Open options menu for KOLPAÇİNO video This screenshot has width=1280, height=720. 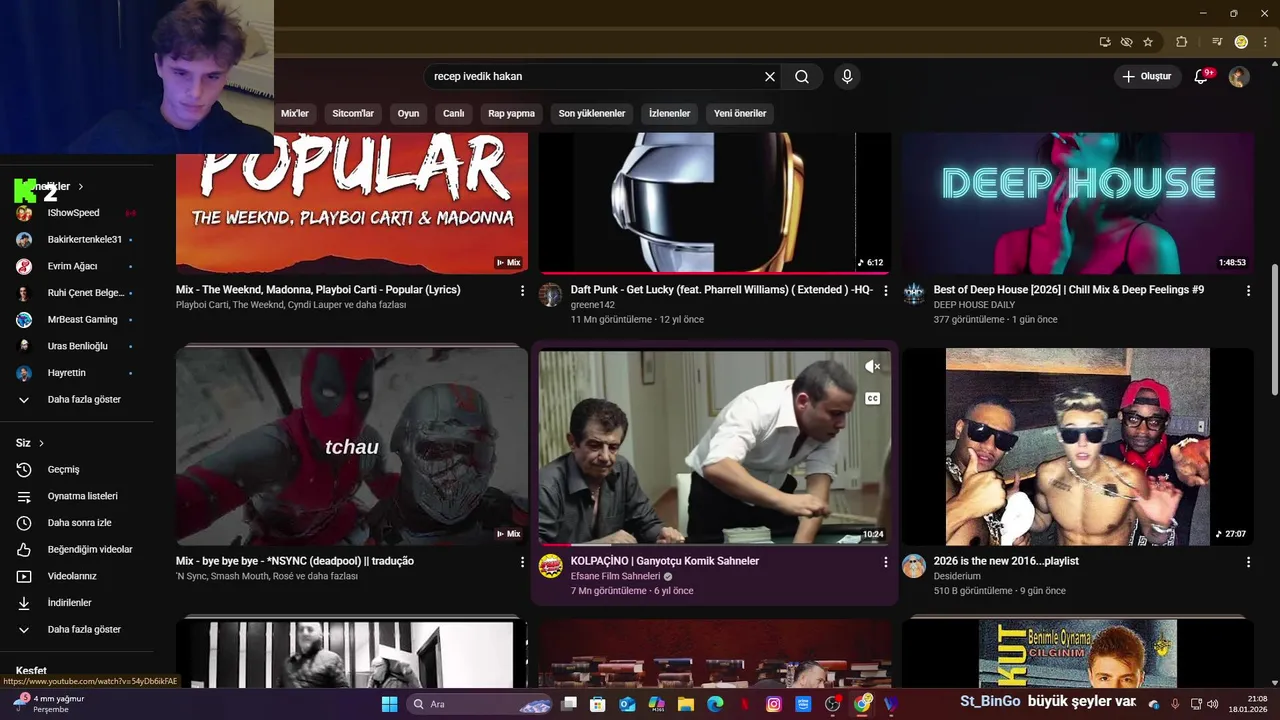885,562
